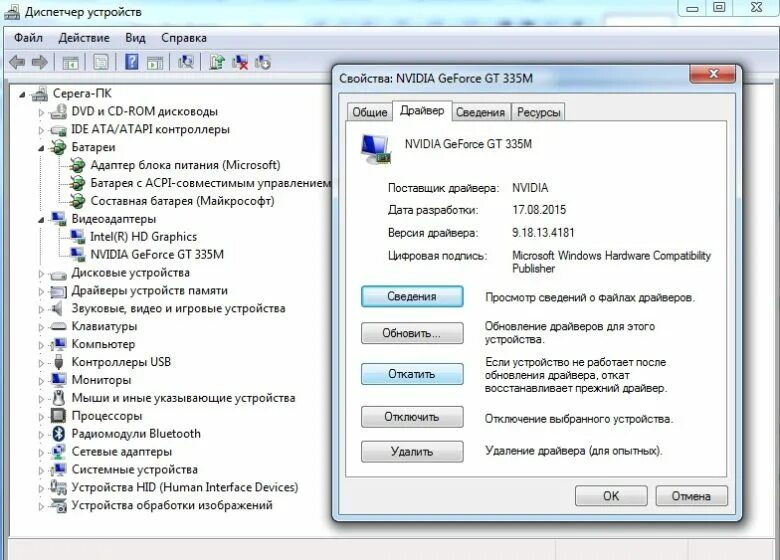
Task: Click the Серега-ПК computer icon
Action: click(39, 93)
